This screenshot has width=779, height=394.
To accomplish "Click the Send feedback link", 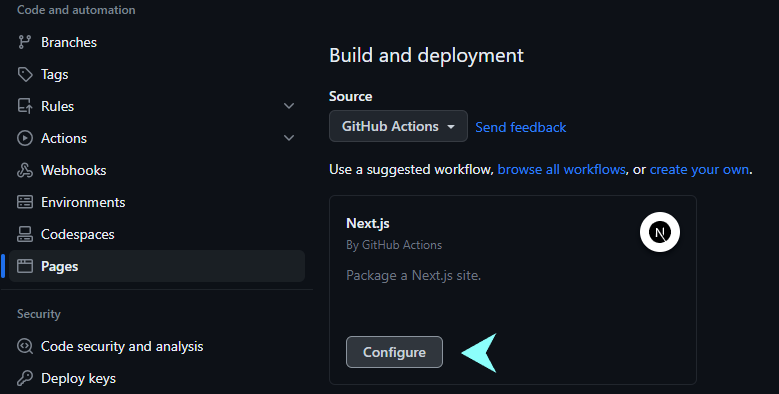I will pyautogui.click(x=521, y=127).
